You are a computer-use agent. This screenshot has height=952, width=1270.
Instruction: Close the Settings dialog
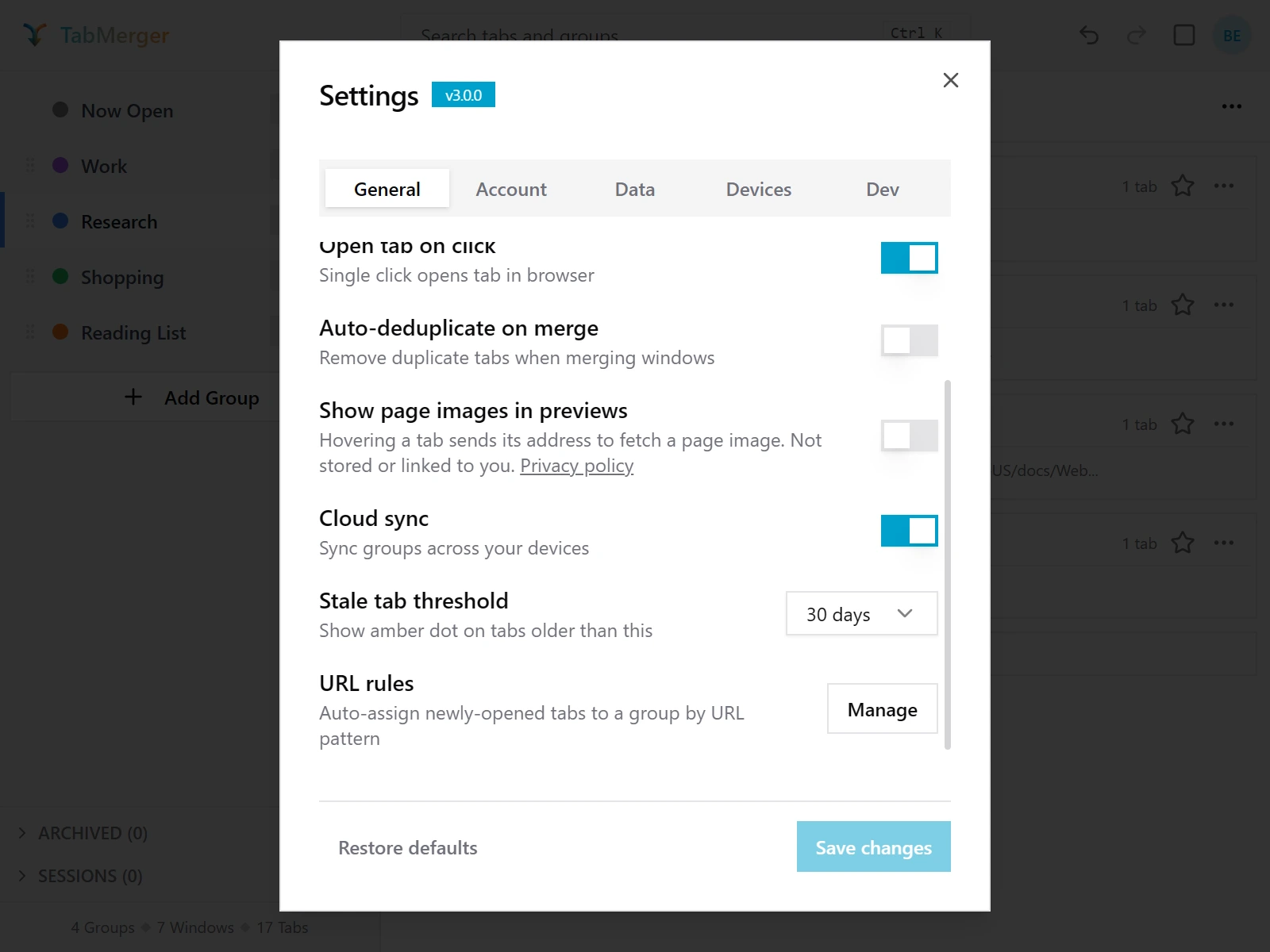[950, 80]
